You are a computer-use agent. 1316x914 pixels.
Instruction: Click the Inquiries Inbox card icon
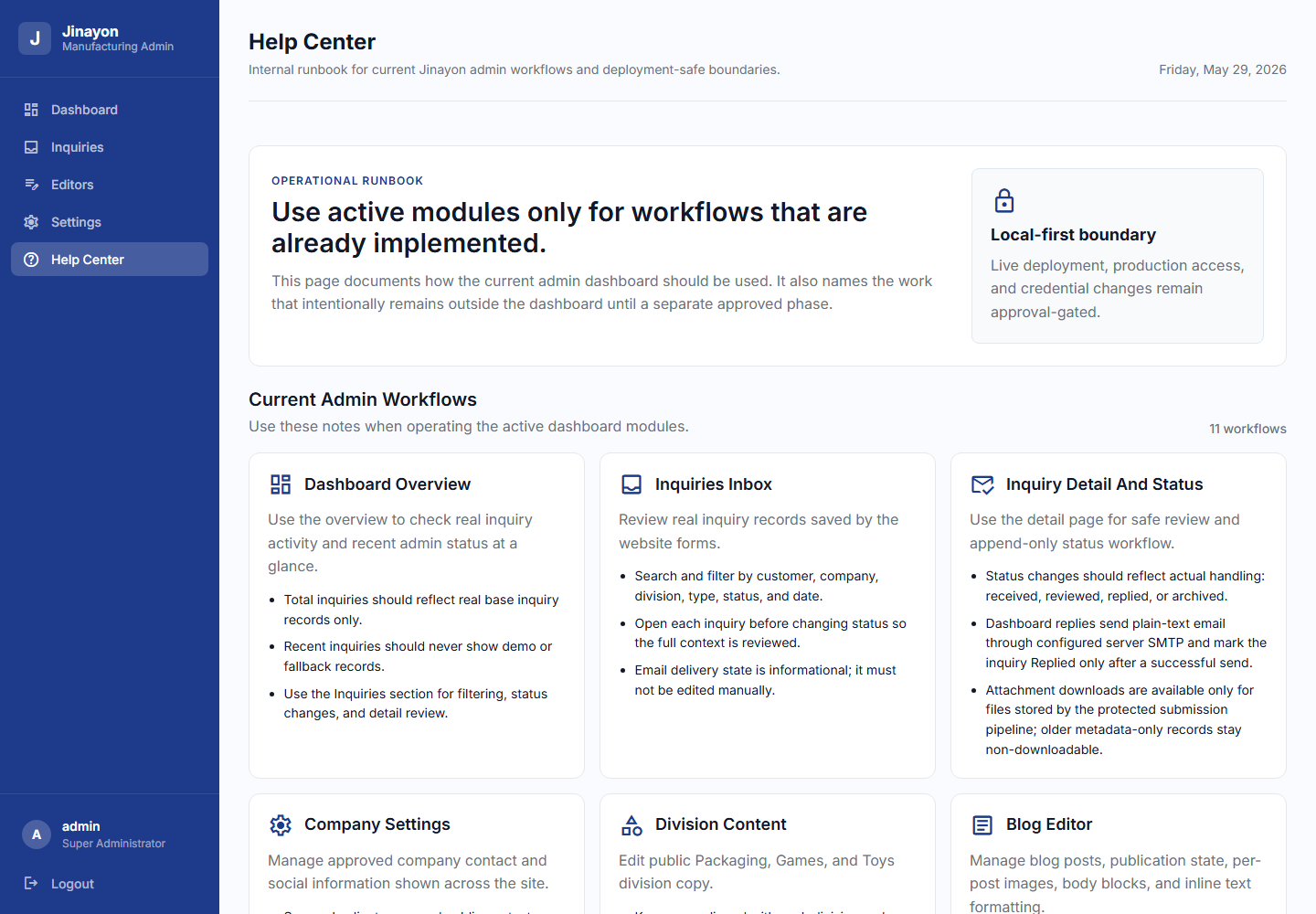[631, 484]
